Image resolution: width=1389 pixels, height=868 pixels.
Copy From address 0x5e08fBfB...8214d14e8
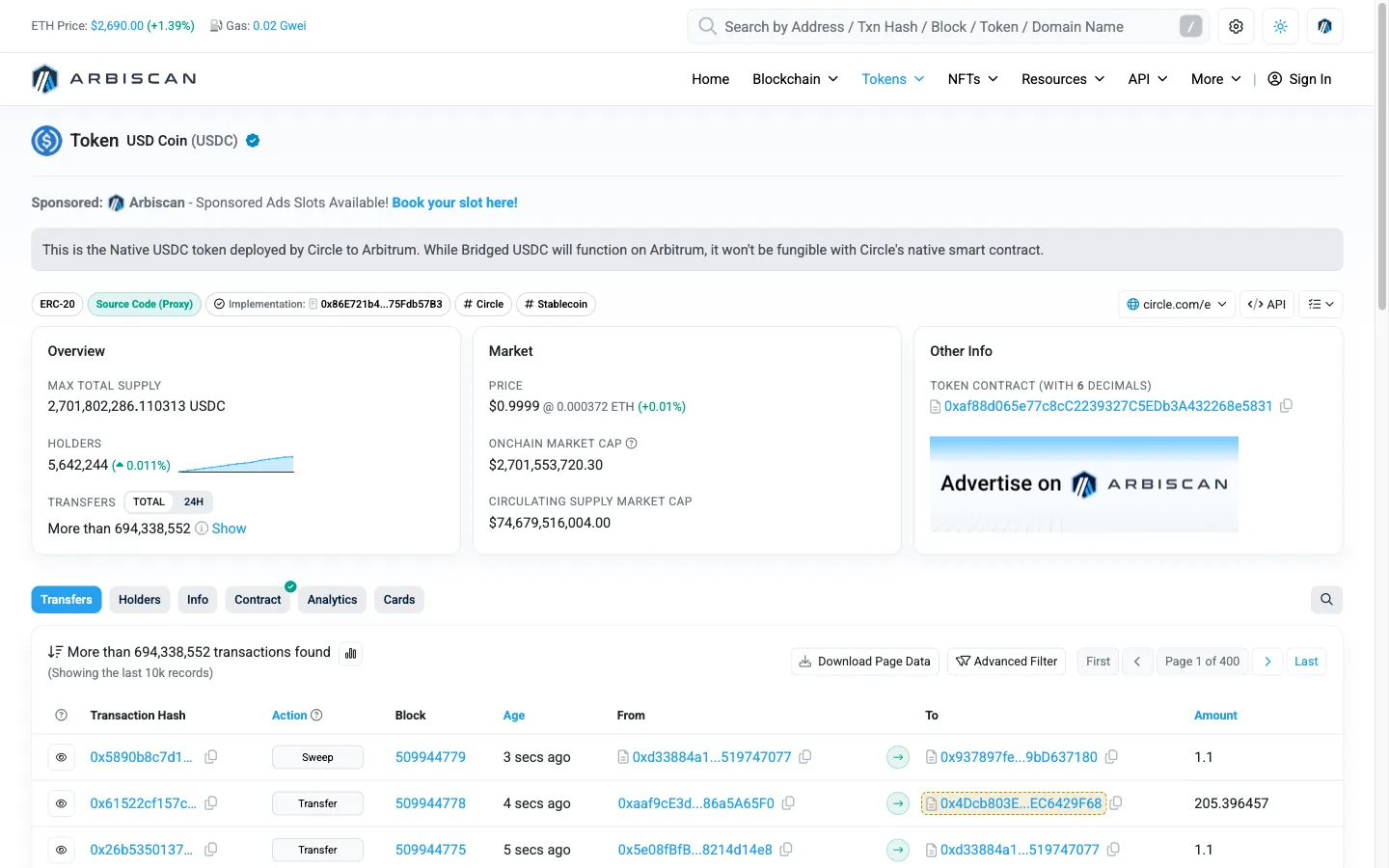coord(786,850)
